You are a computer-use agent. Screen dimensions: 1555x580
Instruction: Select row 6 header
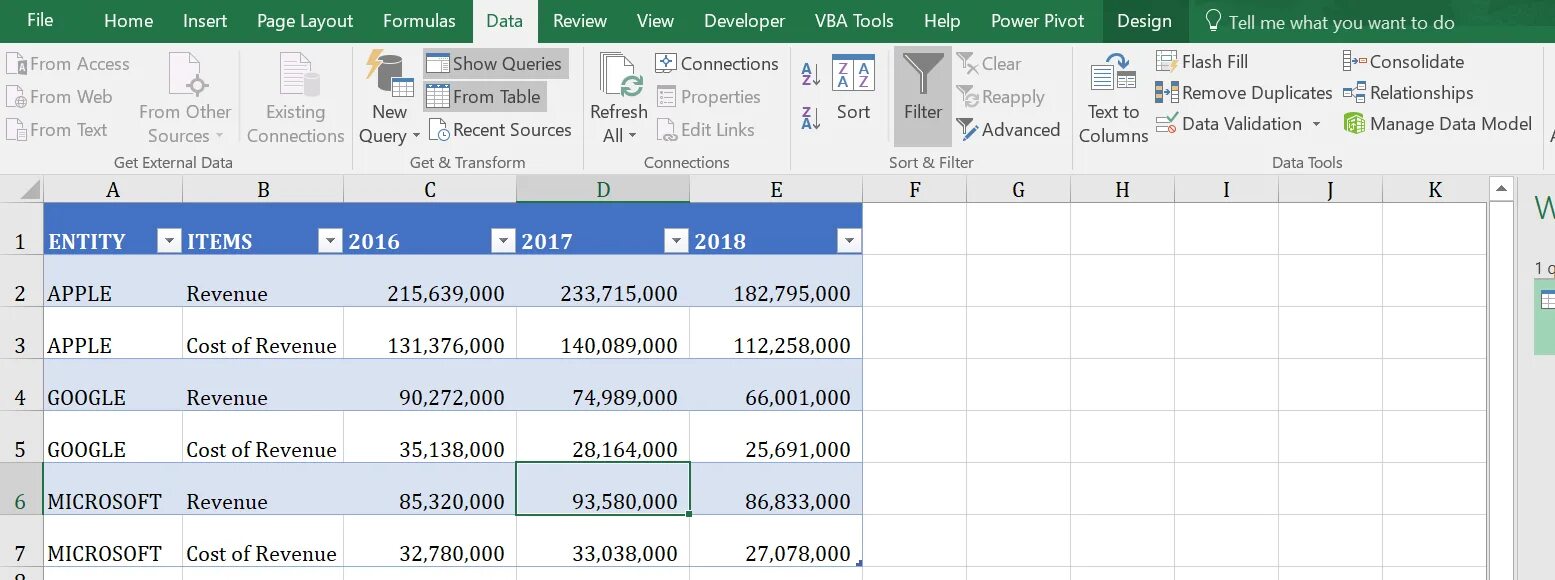[21, 489]
